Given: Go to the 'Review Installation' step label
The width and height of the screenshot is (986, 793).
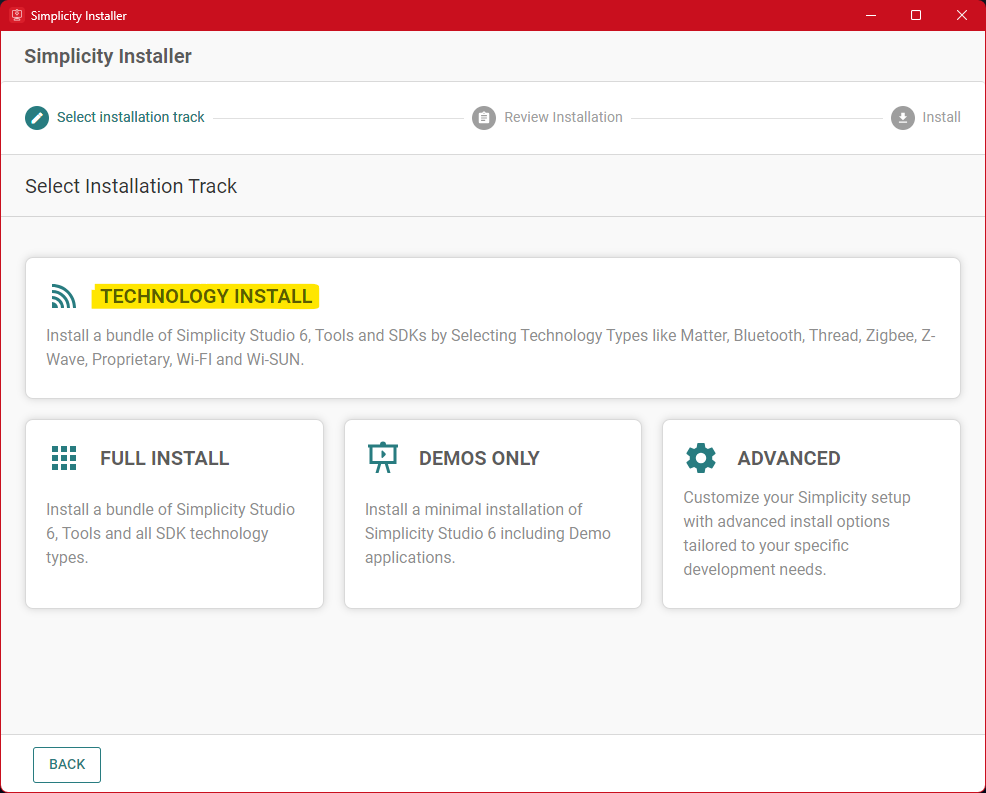Looking at the screenshot, I should point(563,117).
